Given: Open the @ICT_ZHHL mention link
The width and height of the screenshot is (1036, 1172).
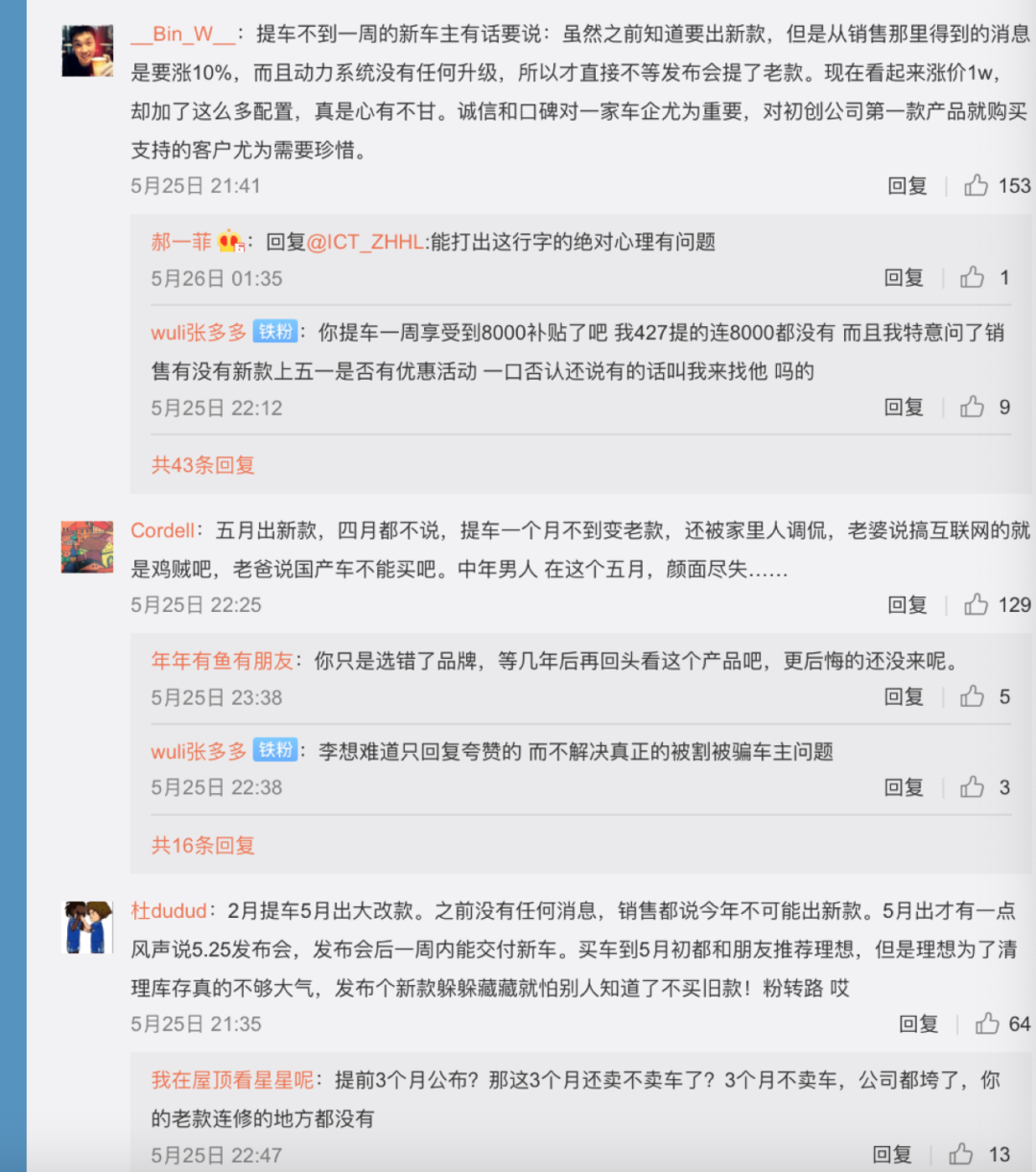Looking at the screenshot, I should point(365,243).
